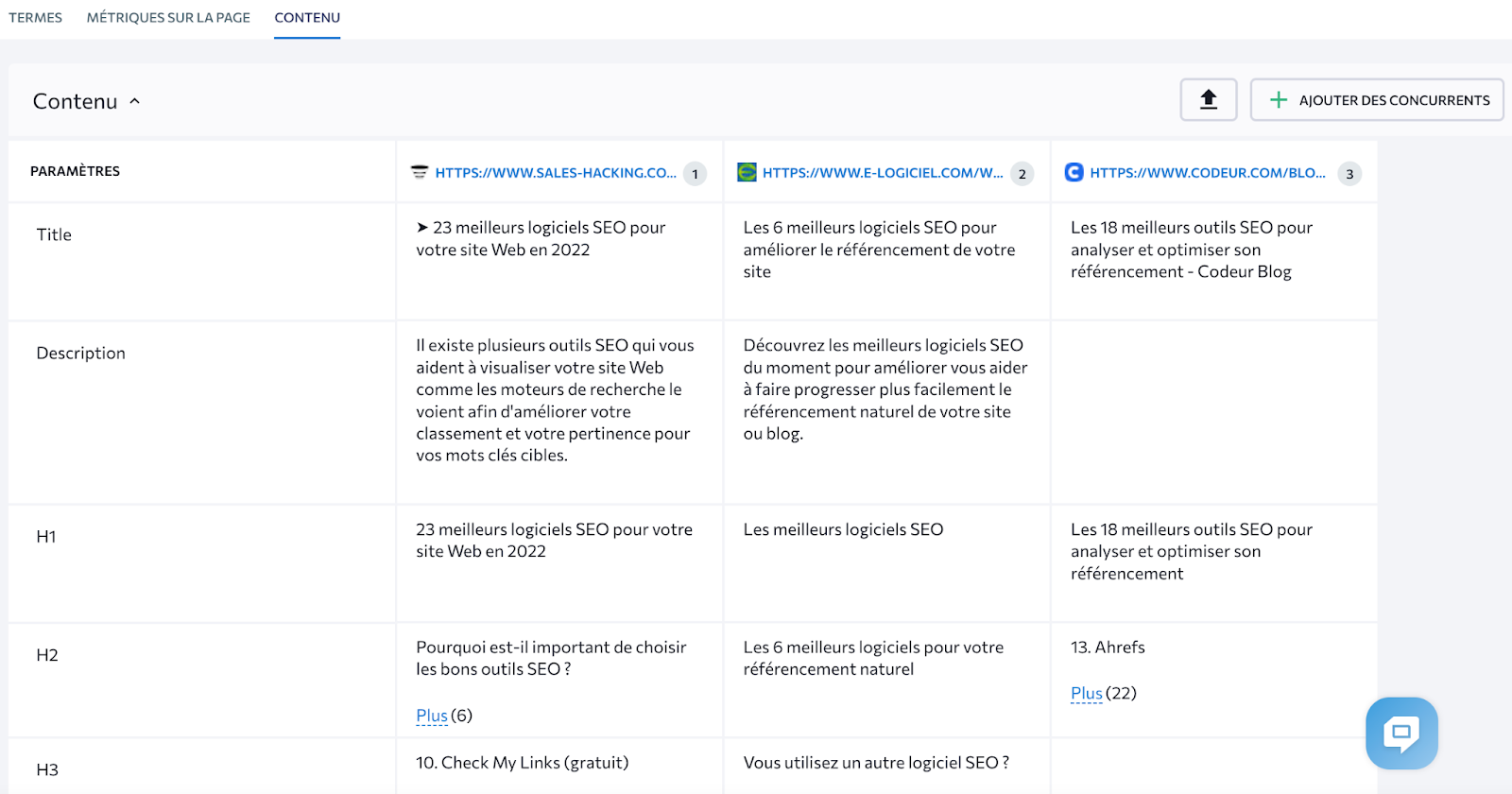1512x794 pixels.
Task: Click H2 'Pourquoi est-il important de choisir'
Action: [551, 658]
